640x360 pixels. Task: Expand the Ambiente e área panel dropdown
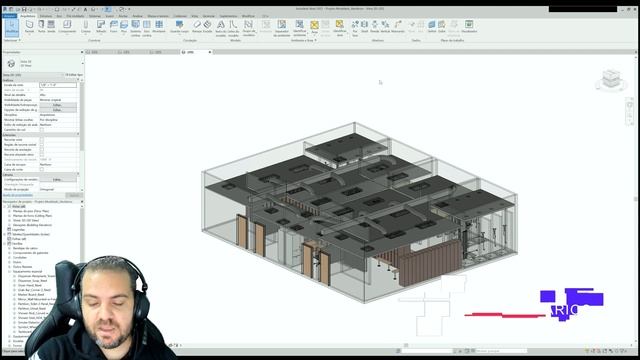303,40
